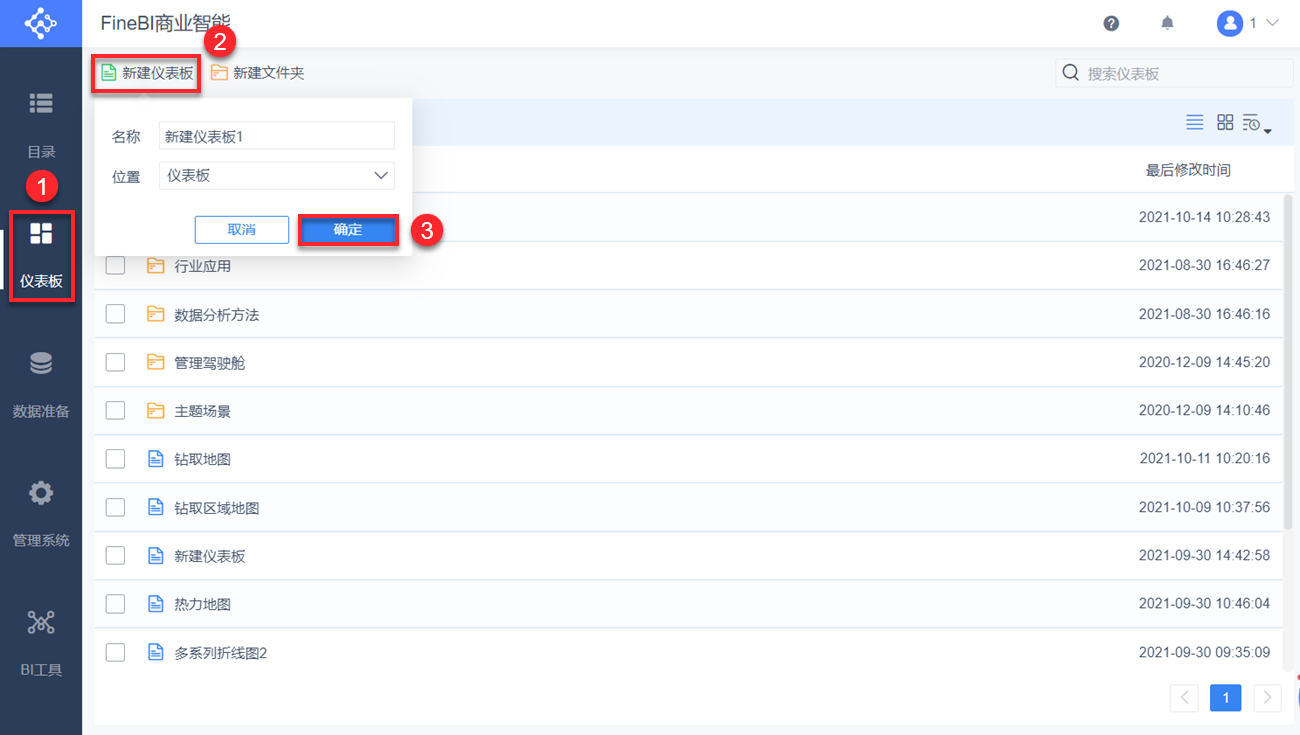Tick the checkbox for 热力地图
The height and width of the screenshot is (735, 1300).
115,604
